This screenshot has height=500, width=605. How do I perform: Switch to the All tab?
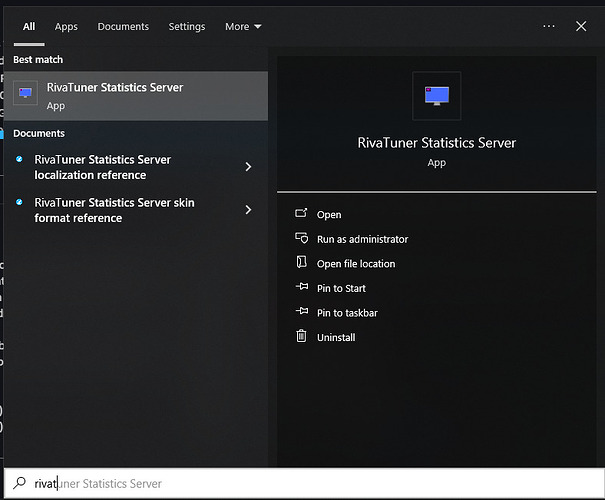(x=29, y=27)
